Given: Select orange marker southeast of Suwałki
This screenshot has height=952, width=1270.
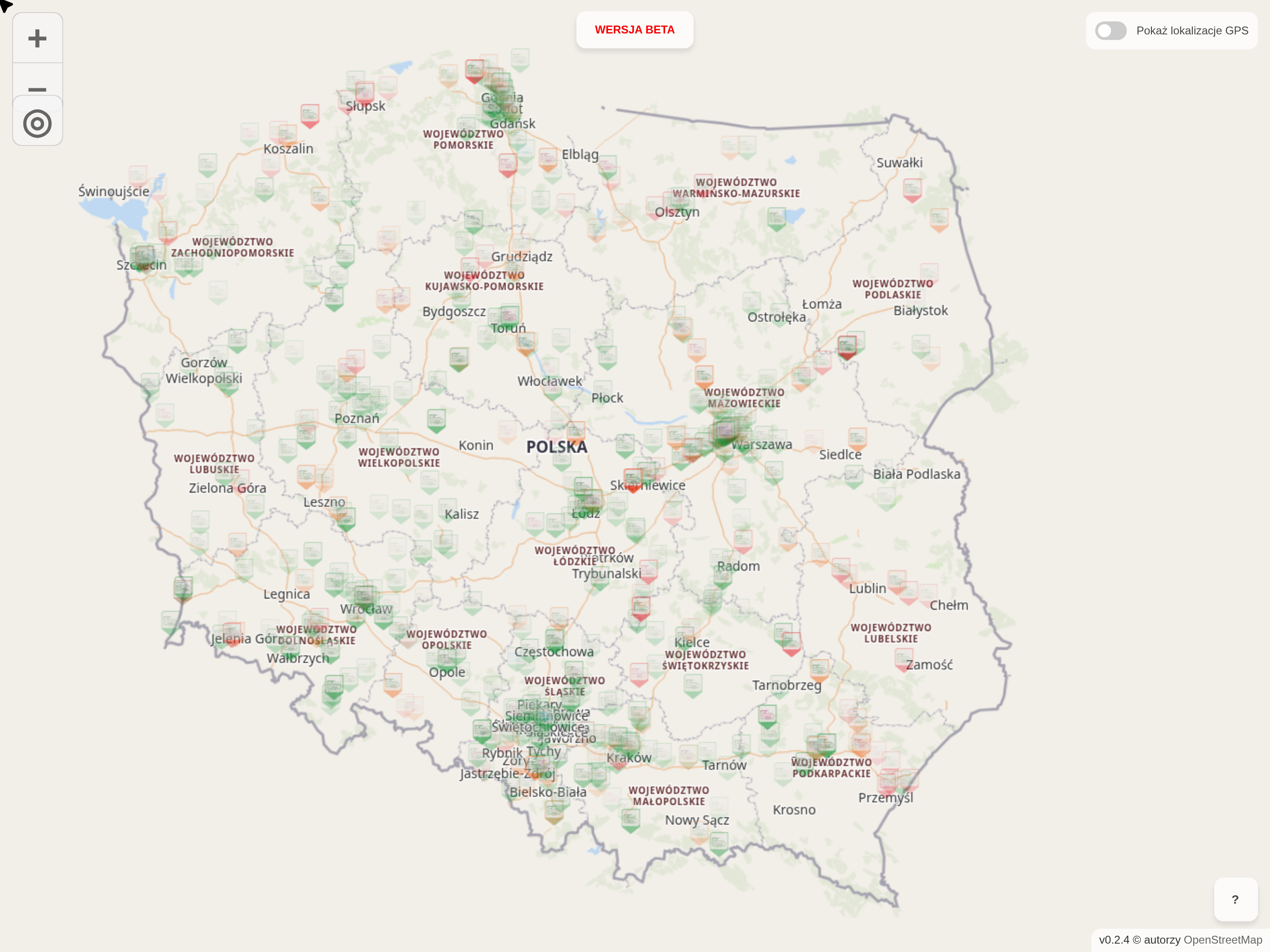Looking at the screenshot, I should 939,219.
